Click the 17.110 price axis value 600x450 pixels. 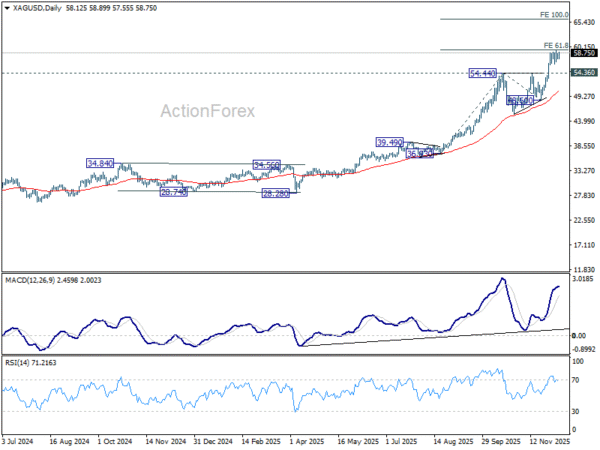[584, 245]
